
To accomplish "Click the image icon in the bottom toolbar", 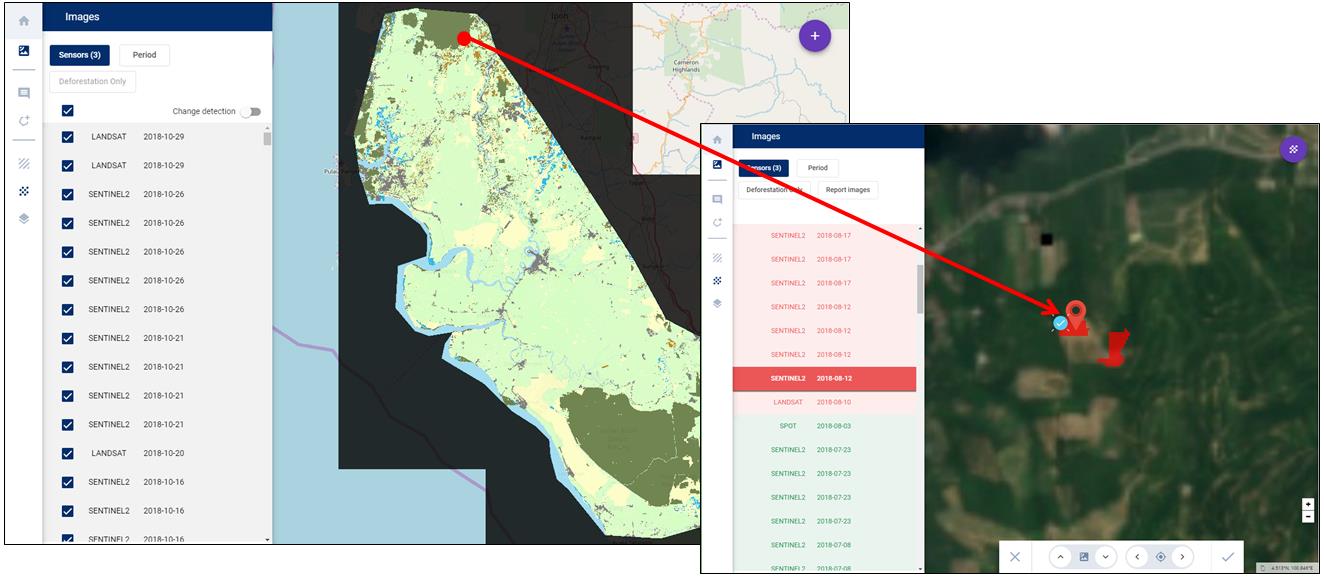I will [1083, 557].
